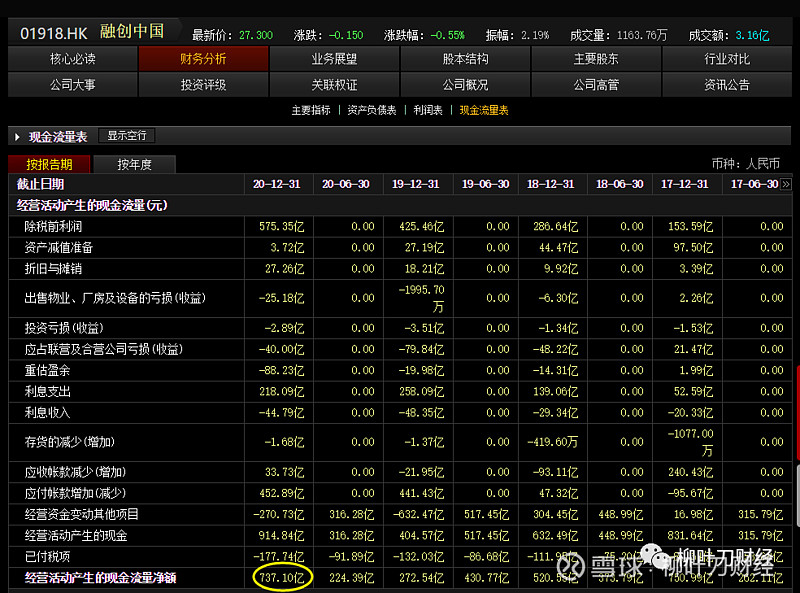The image size is (800, 593).
Task: Select the 应收帐款减少(增加) row label
Action: coord(75,472)
